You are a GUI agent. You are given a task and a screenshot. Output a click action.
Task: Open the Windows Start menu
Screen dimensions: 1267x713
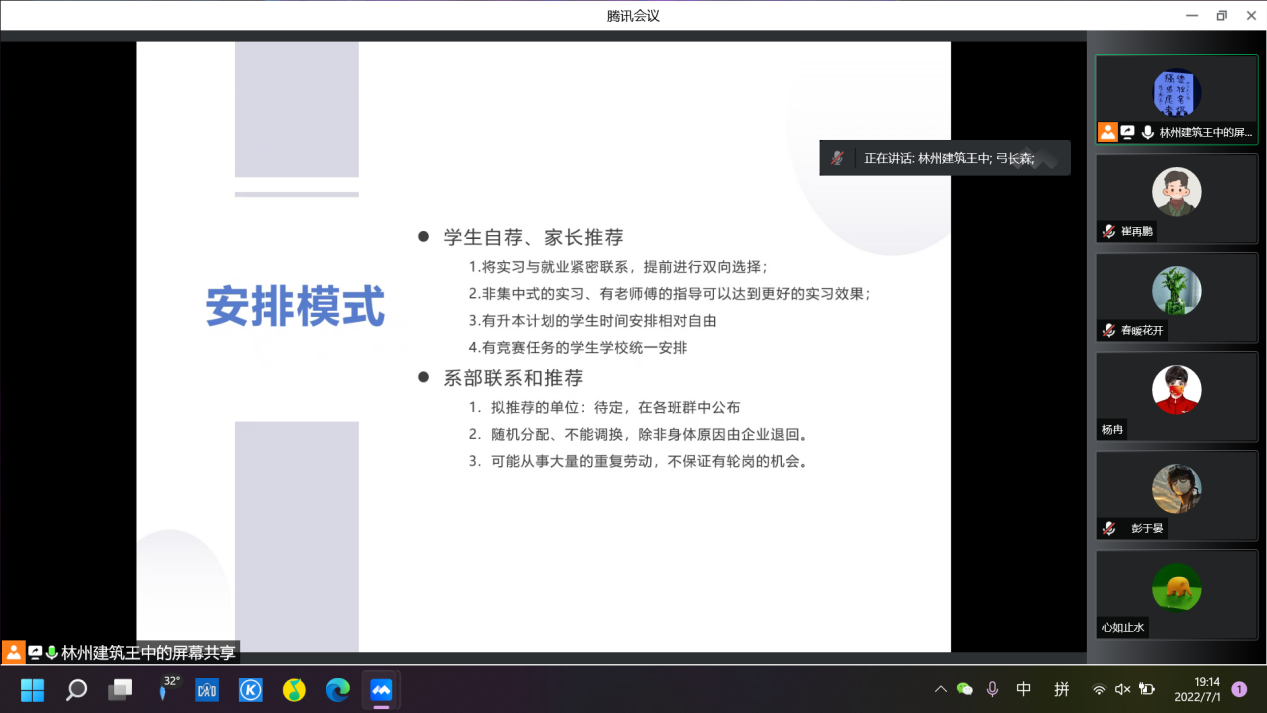coord(33,690)
